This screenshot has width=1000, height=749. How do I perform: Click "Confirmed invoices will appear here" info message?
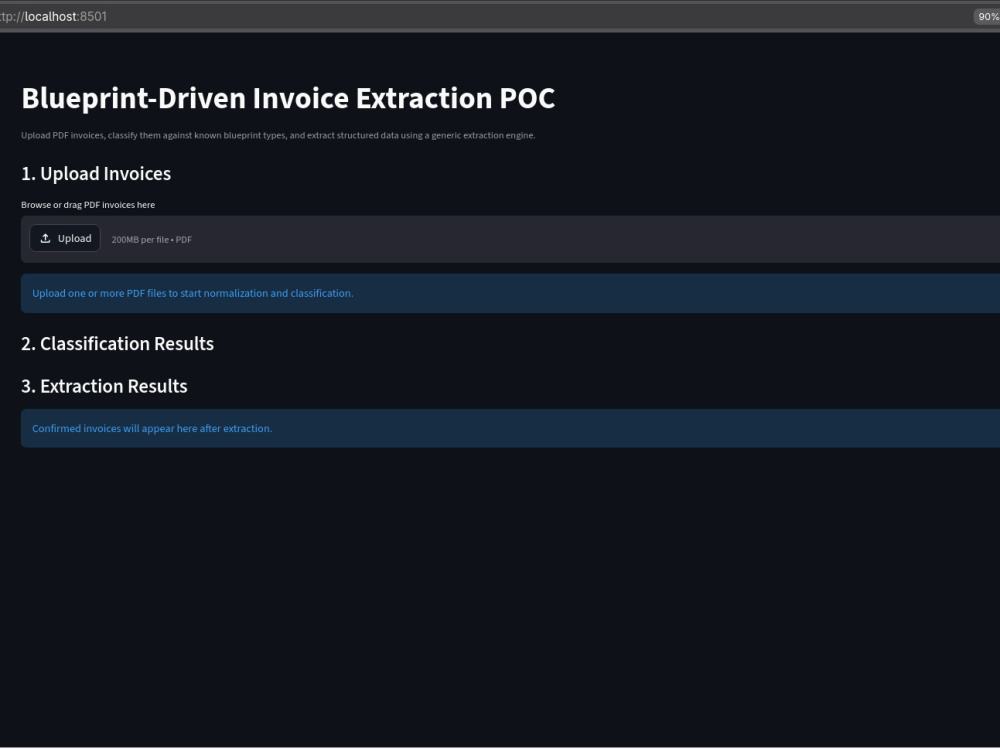tap(510, 429)
